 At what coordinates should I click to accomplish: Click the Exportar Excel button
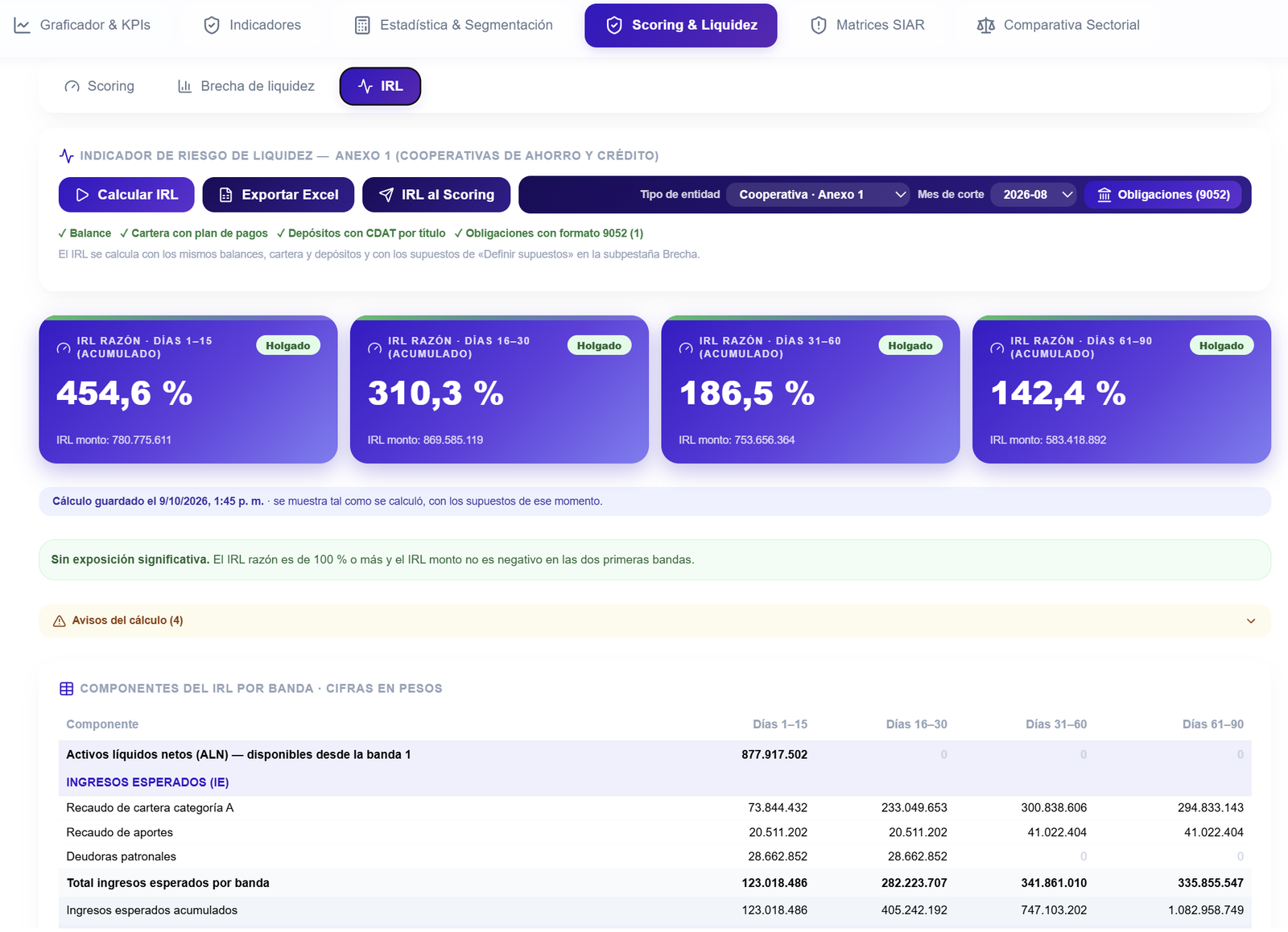pyautogui.click(x=279, y=195)
